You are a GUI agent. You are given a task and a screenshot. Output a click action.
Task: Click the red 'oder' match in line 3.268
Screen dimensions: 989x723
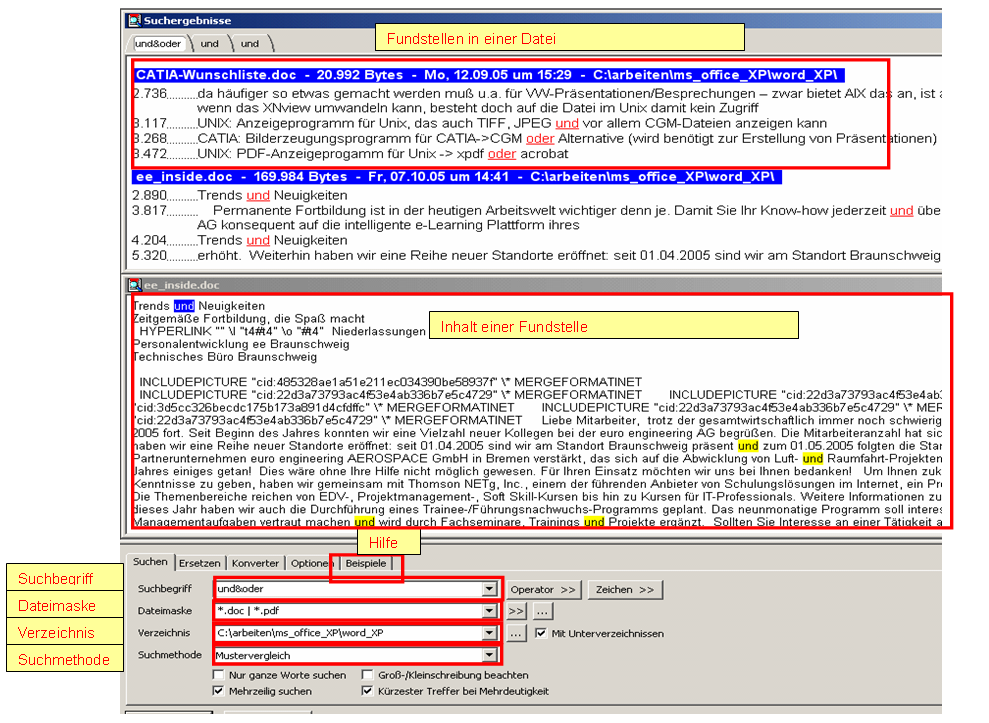540,138
